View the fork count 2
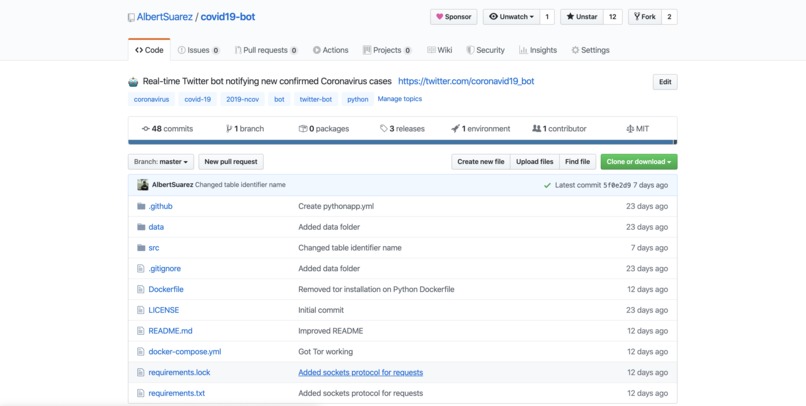This screenshot has width=806, height=406. pos(669,16)
